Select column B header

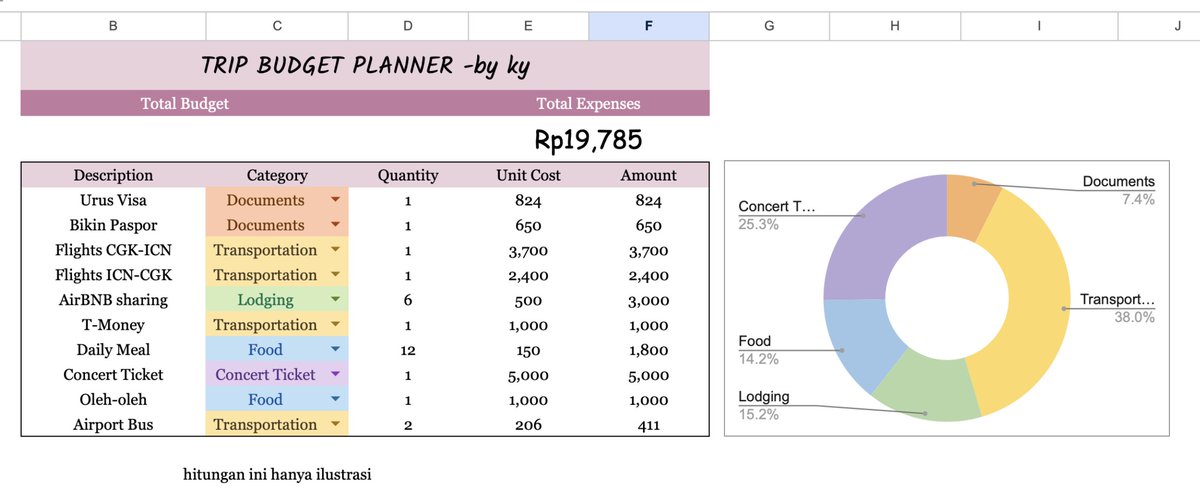pos(113,27)
